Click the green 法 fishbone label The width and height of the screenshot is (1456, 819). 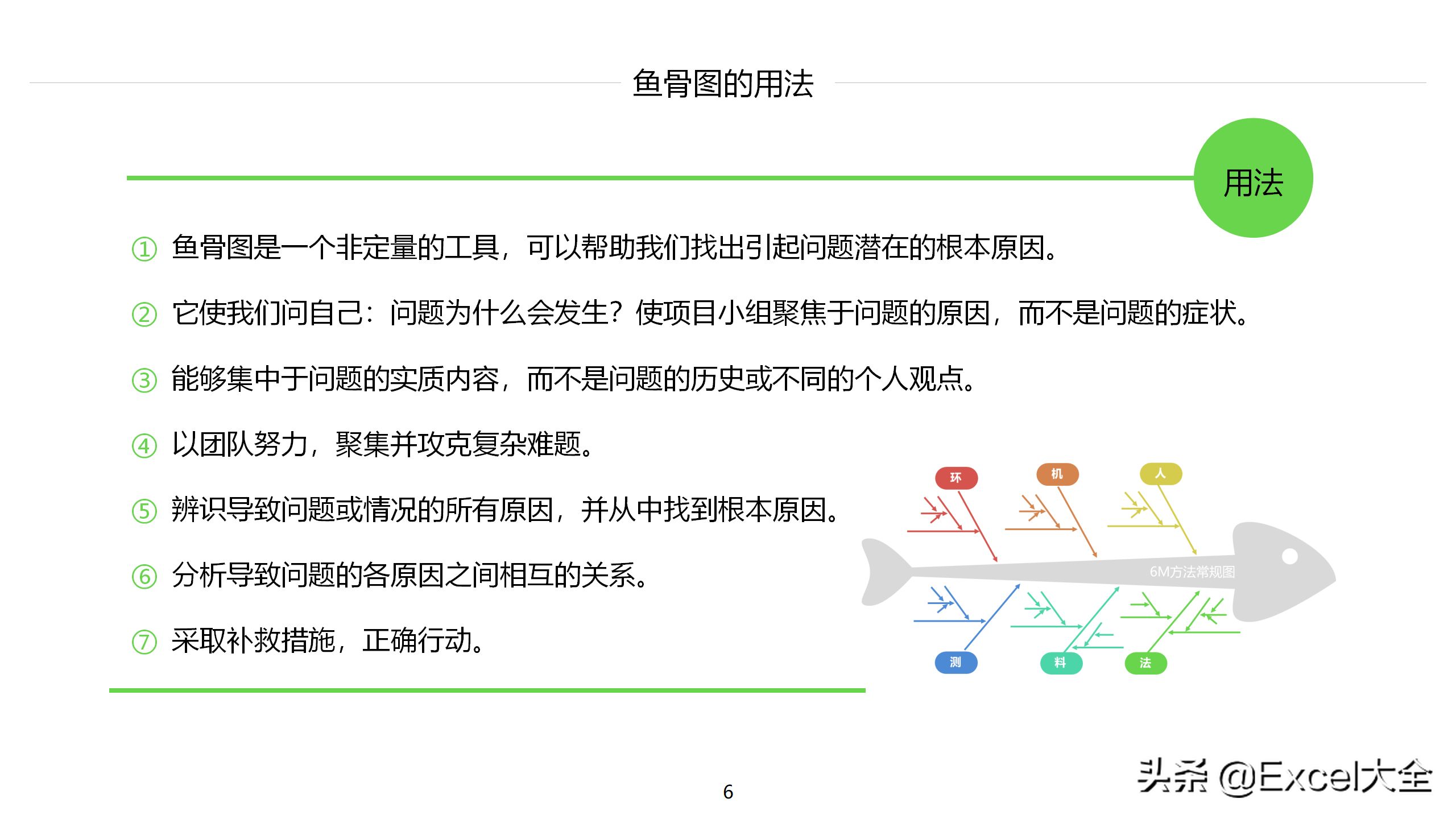point(1145,663)
